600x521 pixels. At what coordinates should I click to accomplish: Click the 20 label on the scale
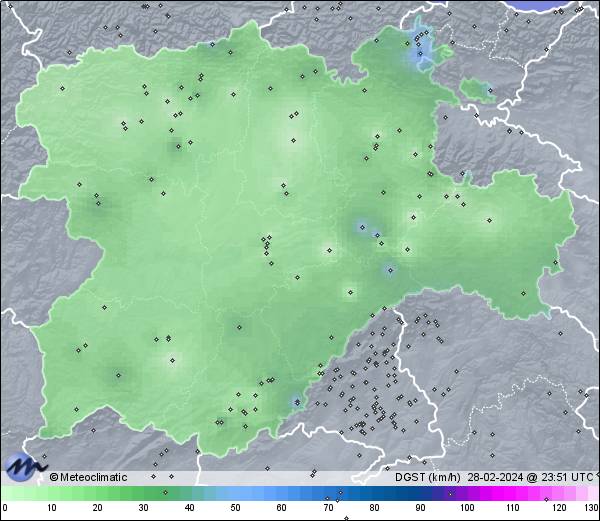pyautogui.click(x=98, y=508)
